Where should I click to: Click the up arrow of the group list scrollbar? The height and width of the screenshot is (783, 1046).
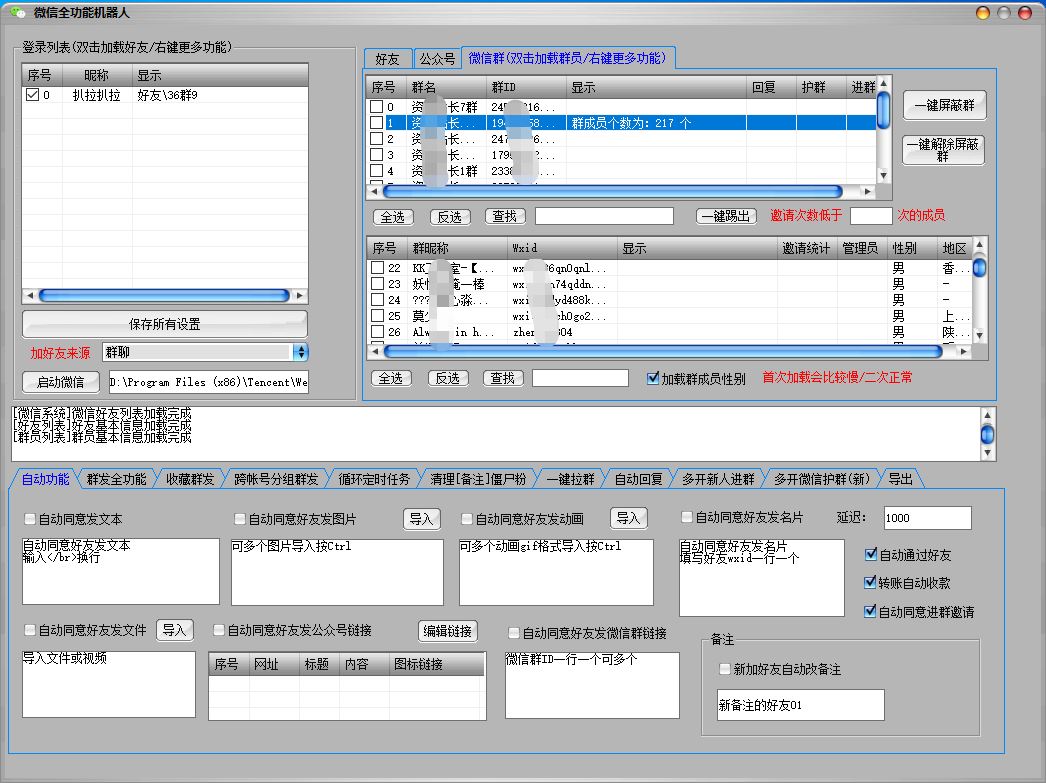pos(883,85)
